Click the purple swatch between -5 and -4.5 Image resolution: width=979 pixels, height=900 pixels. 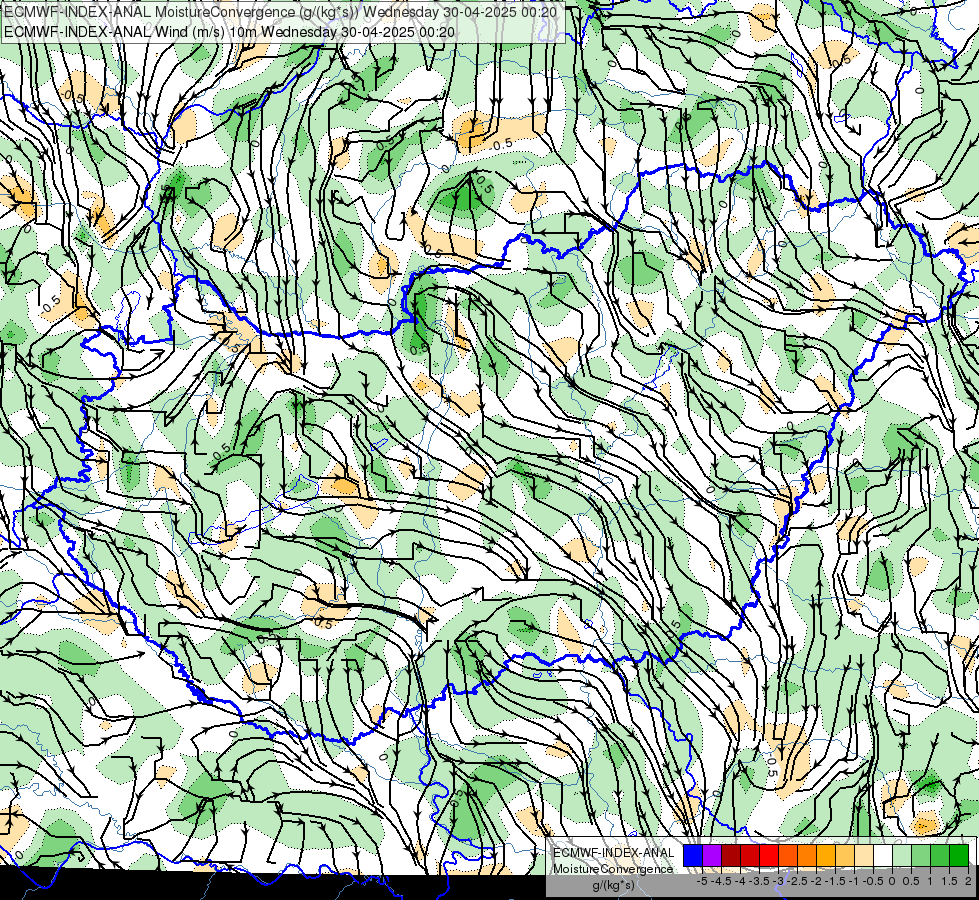click(x=712, y=855)
